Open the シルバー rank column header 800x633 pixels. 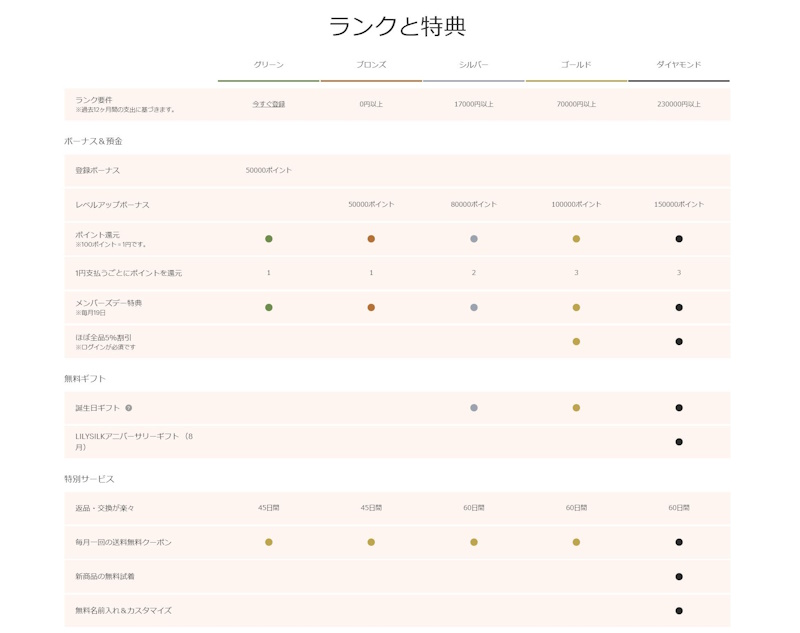tap(474, 65)
